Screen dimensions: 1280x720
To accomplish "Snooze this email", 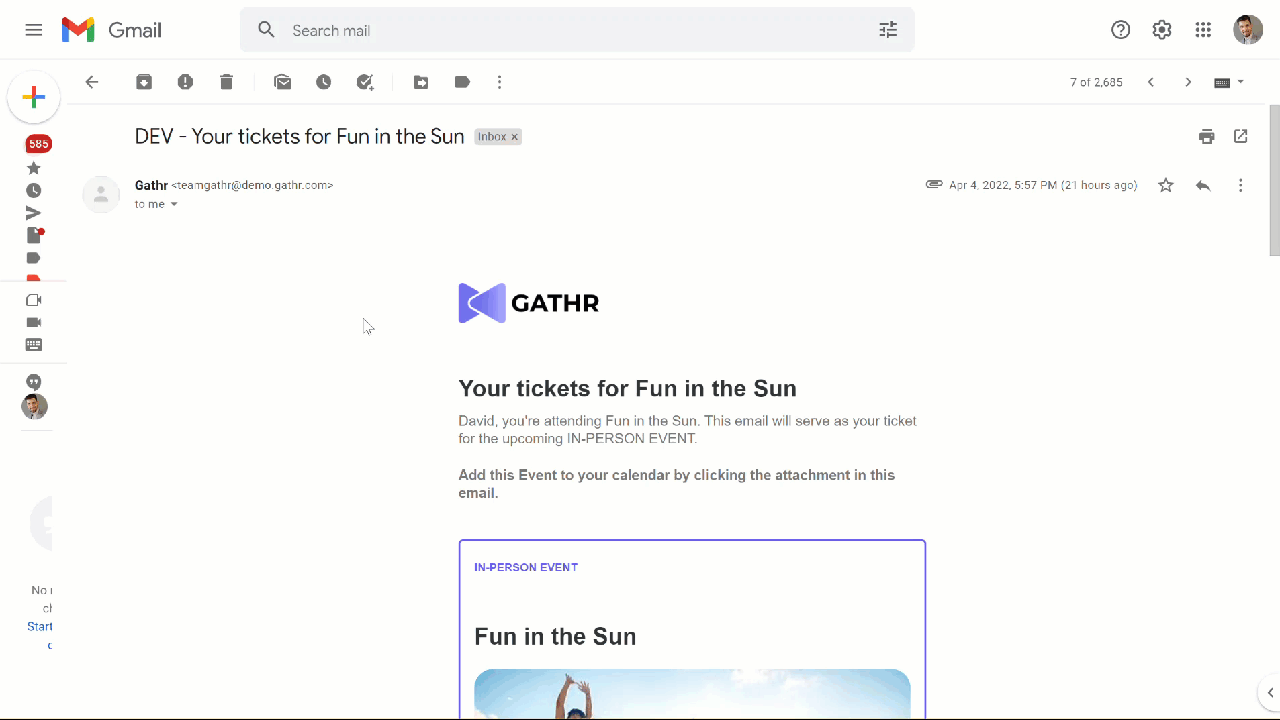I will click(x=323, y=82).
